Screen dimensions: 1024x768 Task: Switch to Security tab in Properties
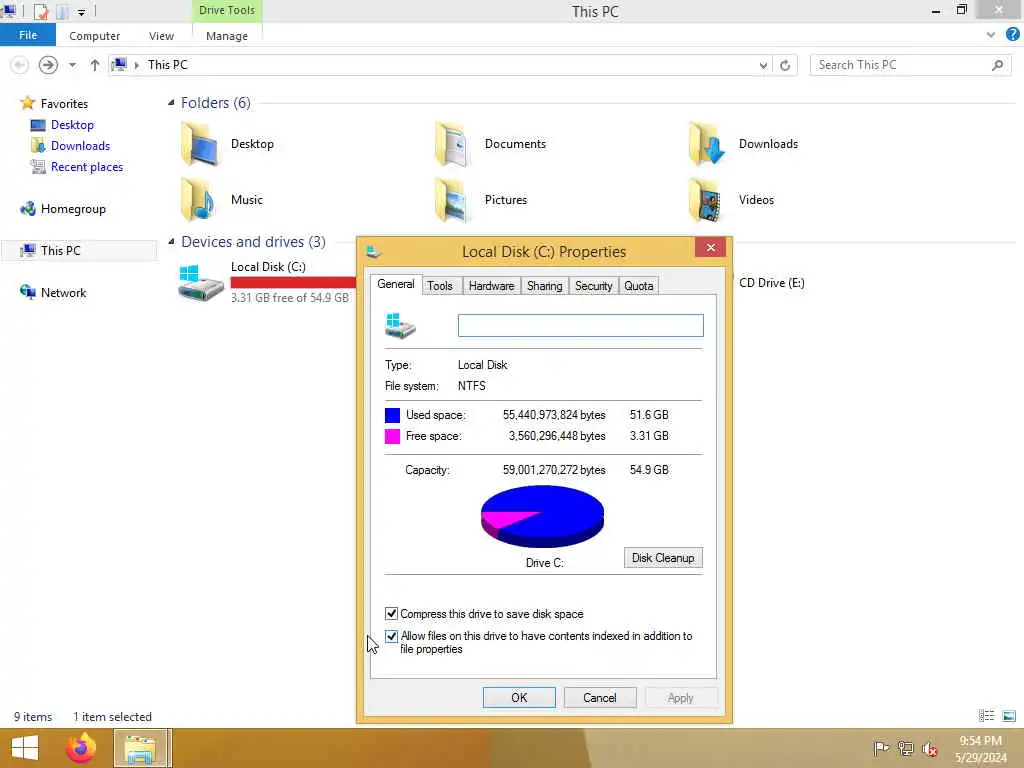coord(593,285)
